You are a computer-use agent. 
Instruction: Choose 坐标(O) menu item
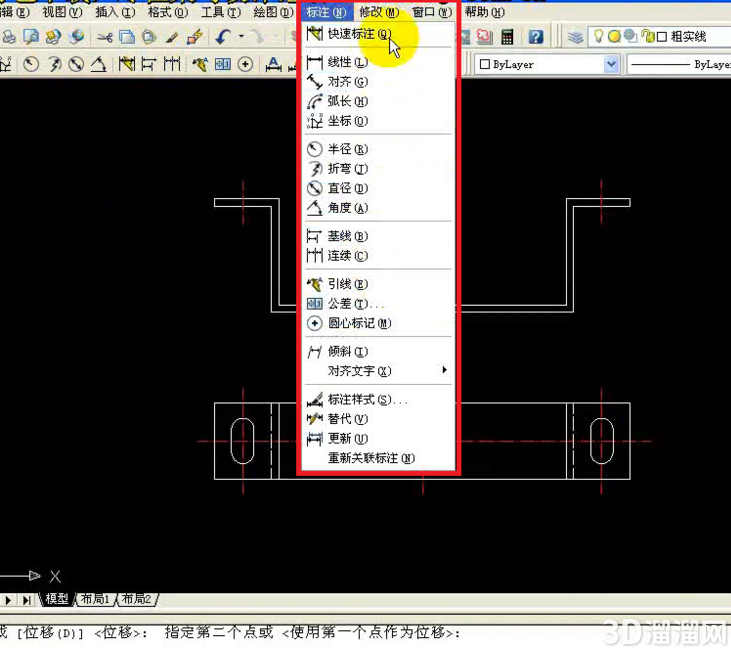click(378, 121)
